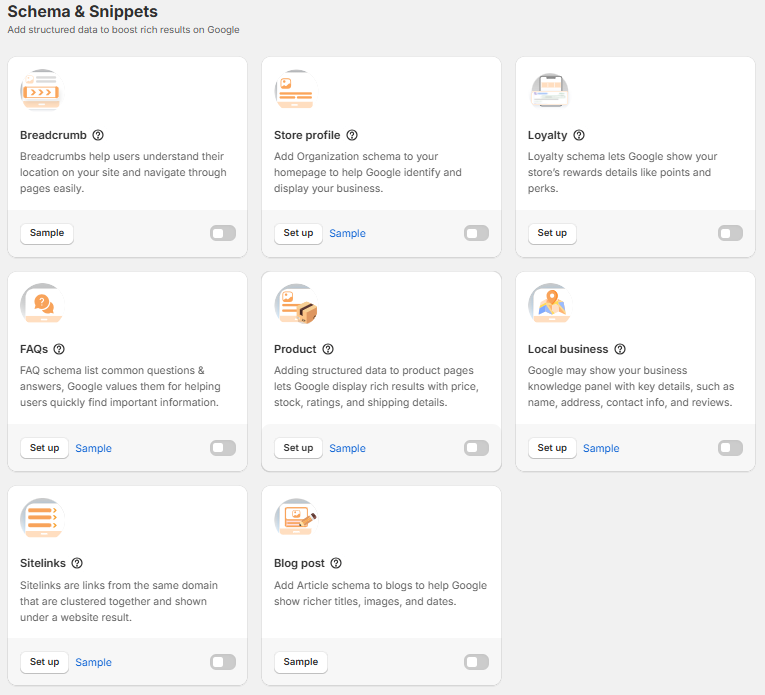Image resolution: width=765 pixels, height=695 pixels.
Task: Enable the Blog post schema toggle
Action: coord(477,662)
